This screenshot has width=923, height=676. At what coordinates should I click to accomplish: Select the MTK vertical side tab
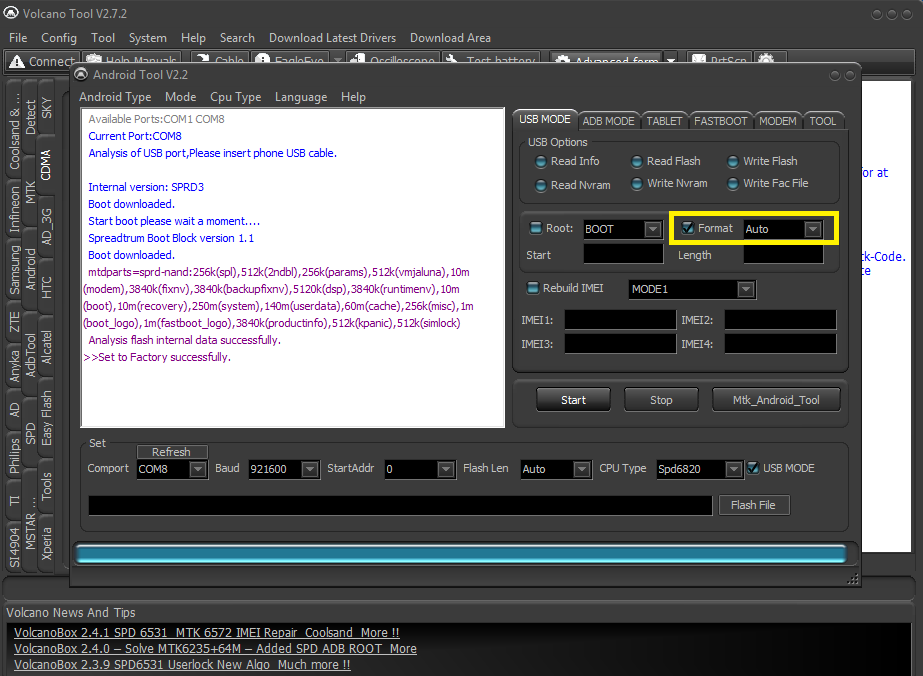(x=31, y=193)
